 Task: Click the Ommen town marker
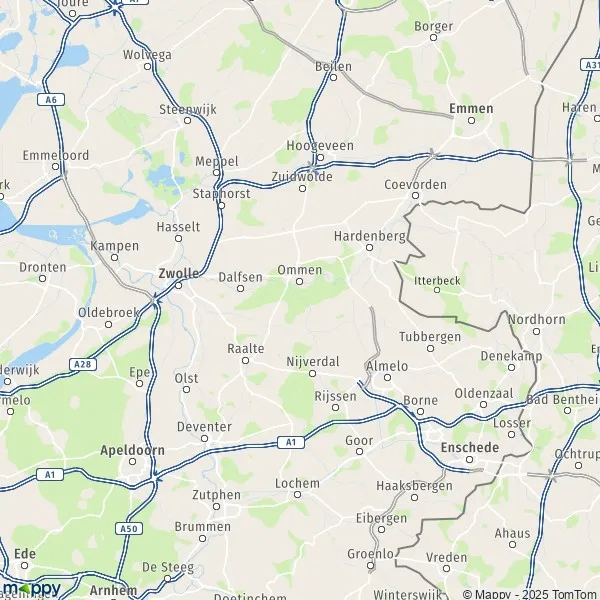point(300,282)
